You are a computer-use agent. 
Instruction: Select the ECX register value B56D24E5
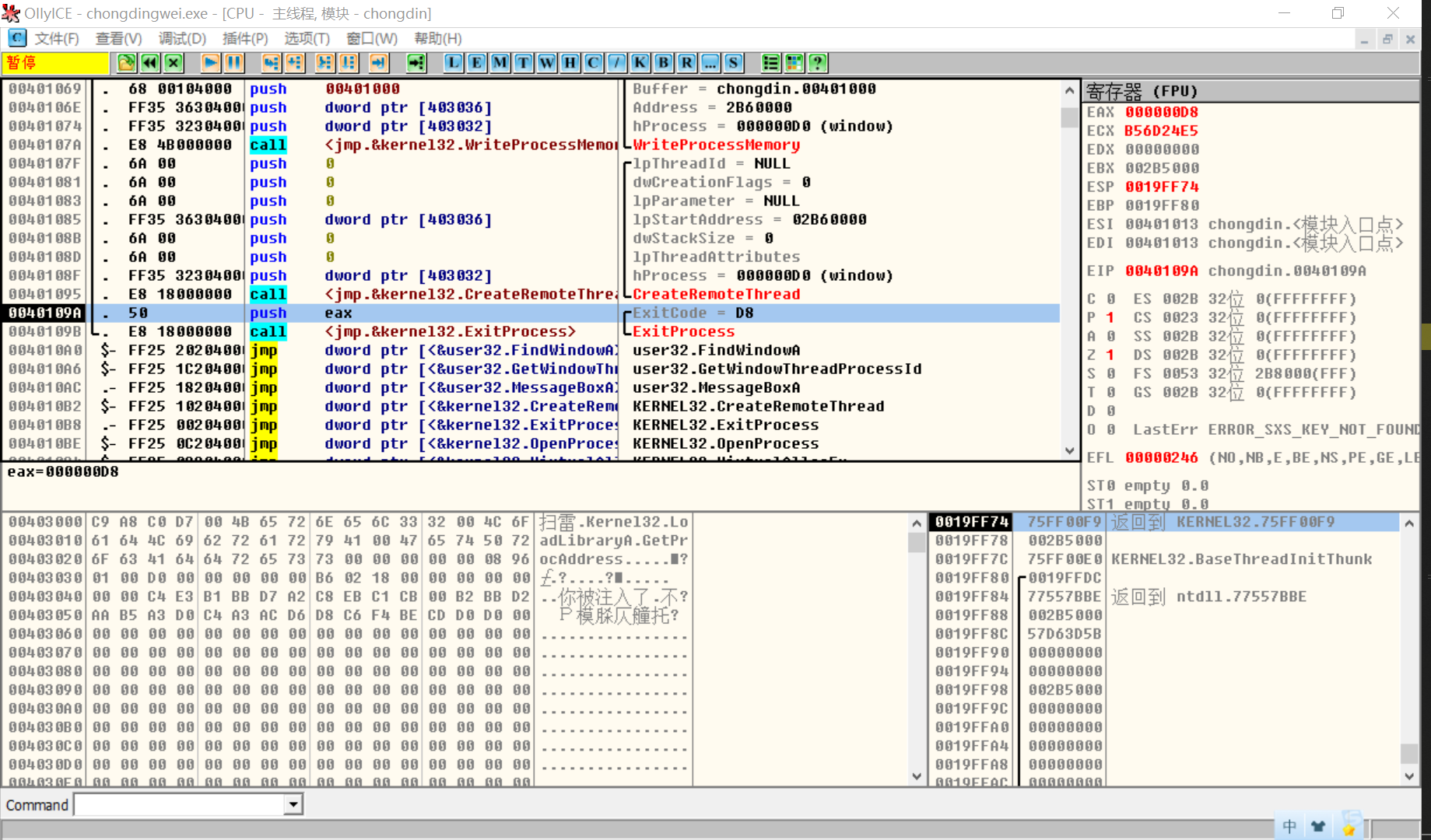(1162, 131)
